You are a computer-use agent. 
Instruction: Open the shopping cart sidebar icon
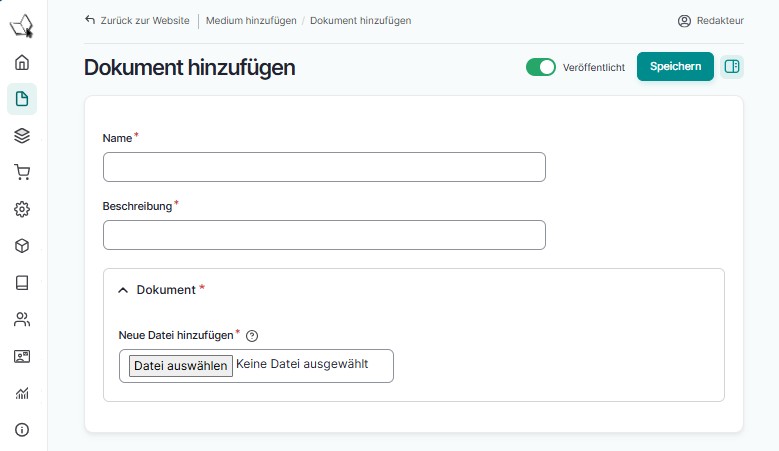tap(22, 172)
